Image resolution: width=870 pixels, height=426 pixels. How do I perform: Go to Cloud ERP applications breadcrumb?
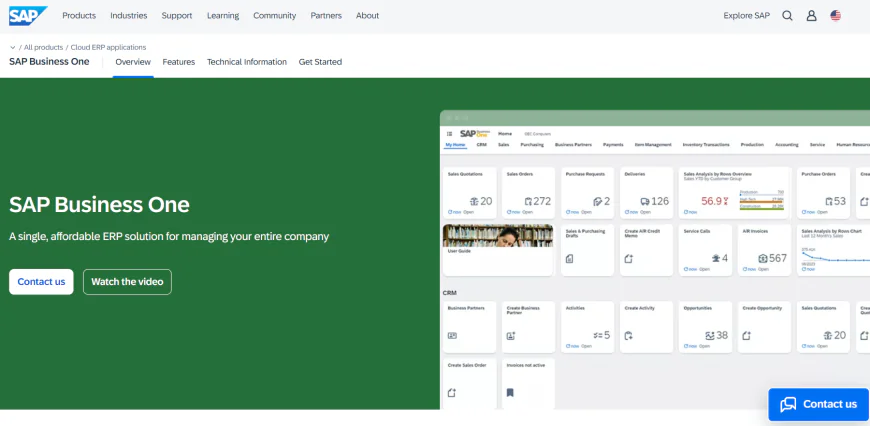[108, 47]
